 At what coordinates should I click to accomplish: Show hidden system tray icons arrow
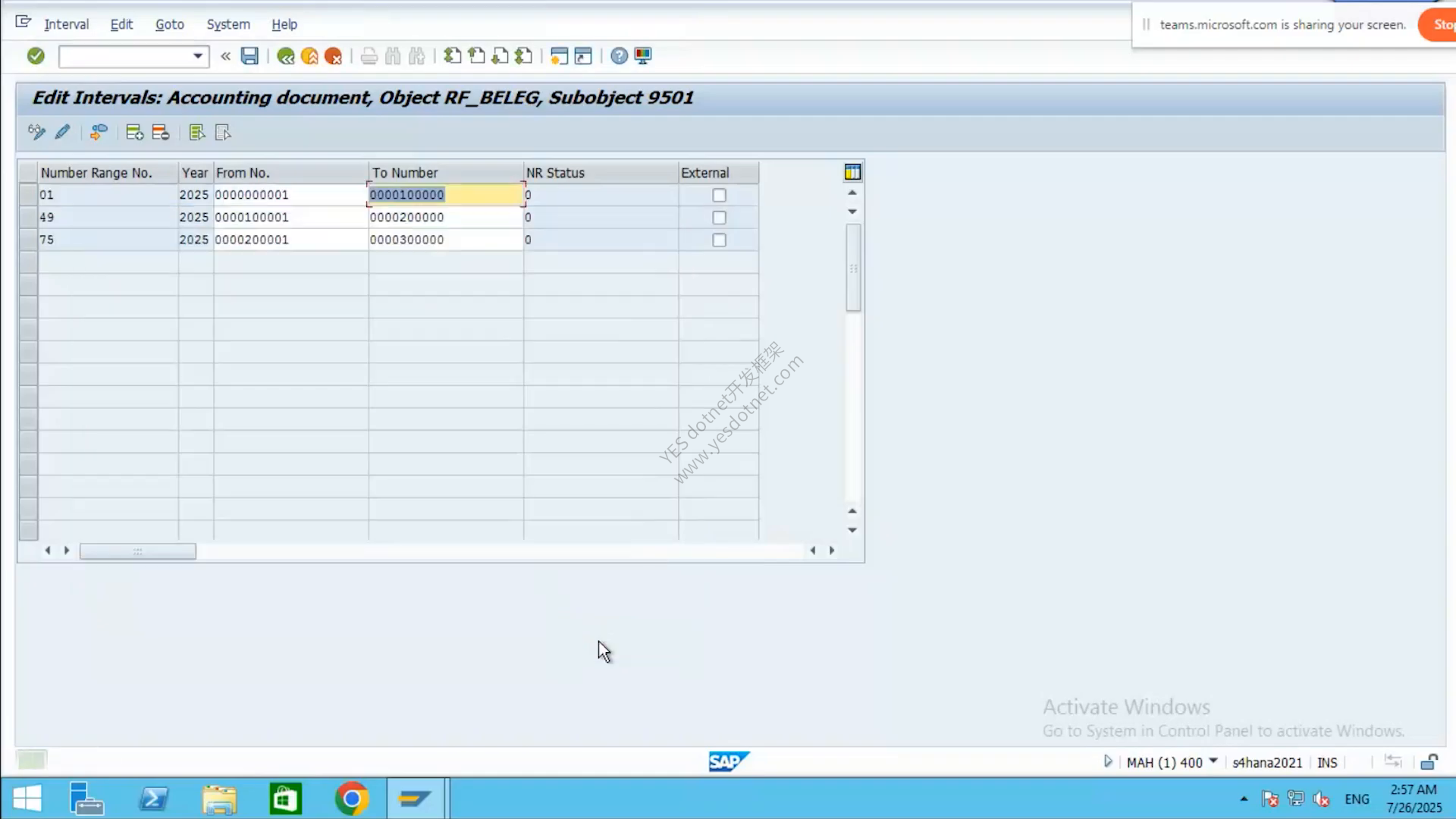(x=1244, y=799)
